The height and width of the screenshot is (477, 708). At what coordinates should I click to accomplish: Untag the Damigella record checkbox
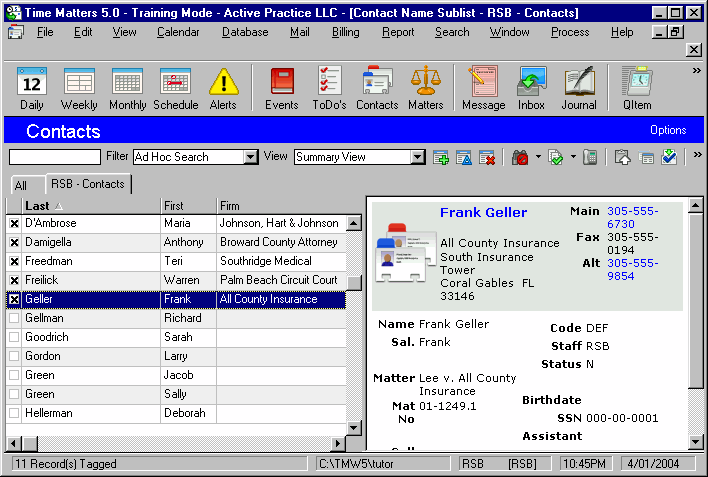[x=14, y=243]
